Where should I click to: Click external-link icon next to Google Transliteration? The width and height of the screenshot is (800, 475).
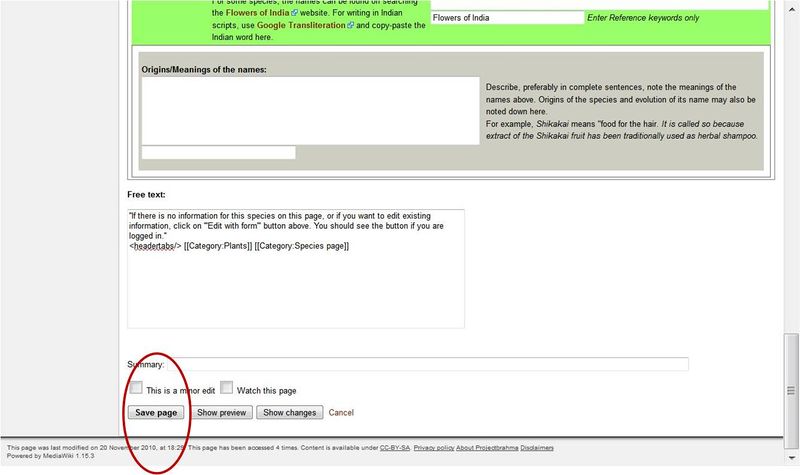click(x=351, y=25)
